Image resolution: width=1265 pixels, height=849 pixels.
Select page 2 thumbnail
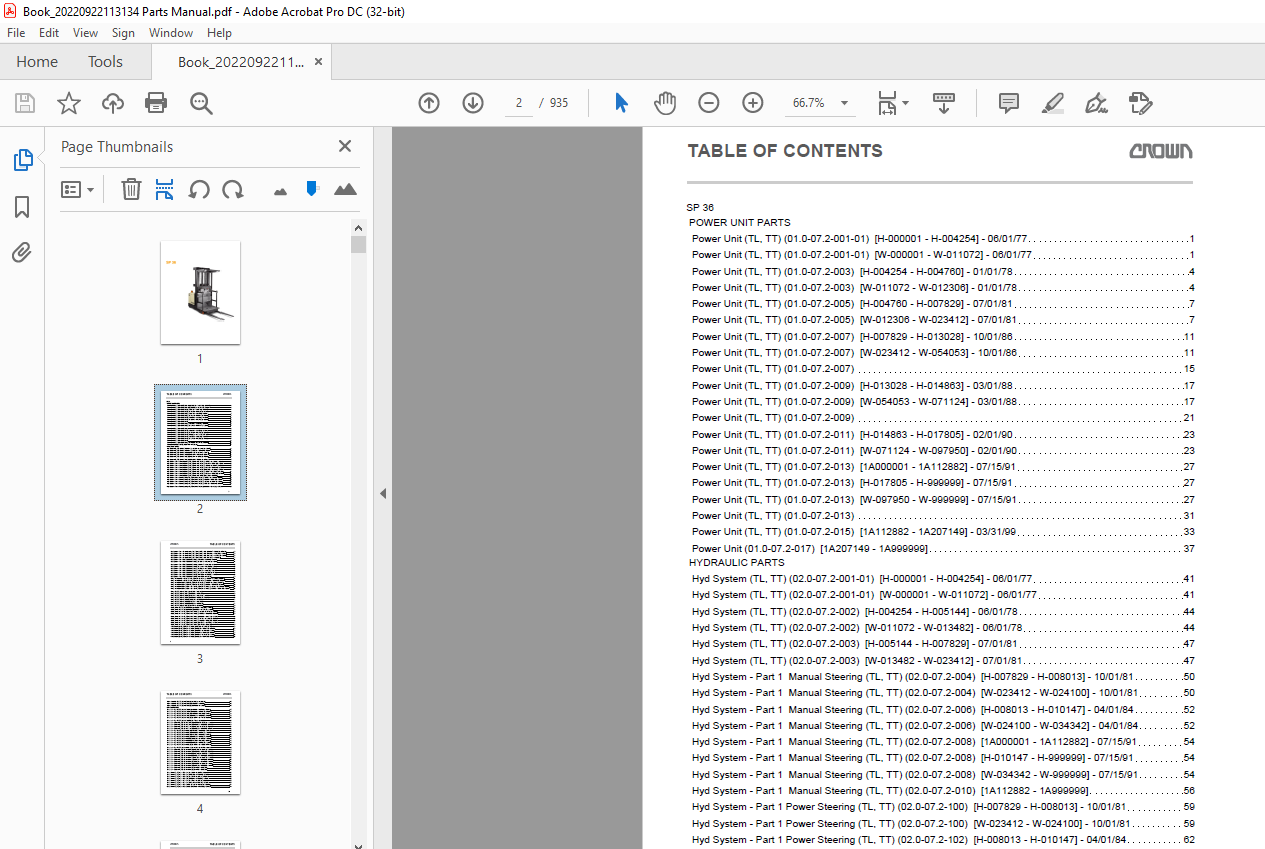(x=200, y=442)
